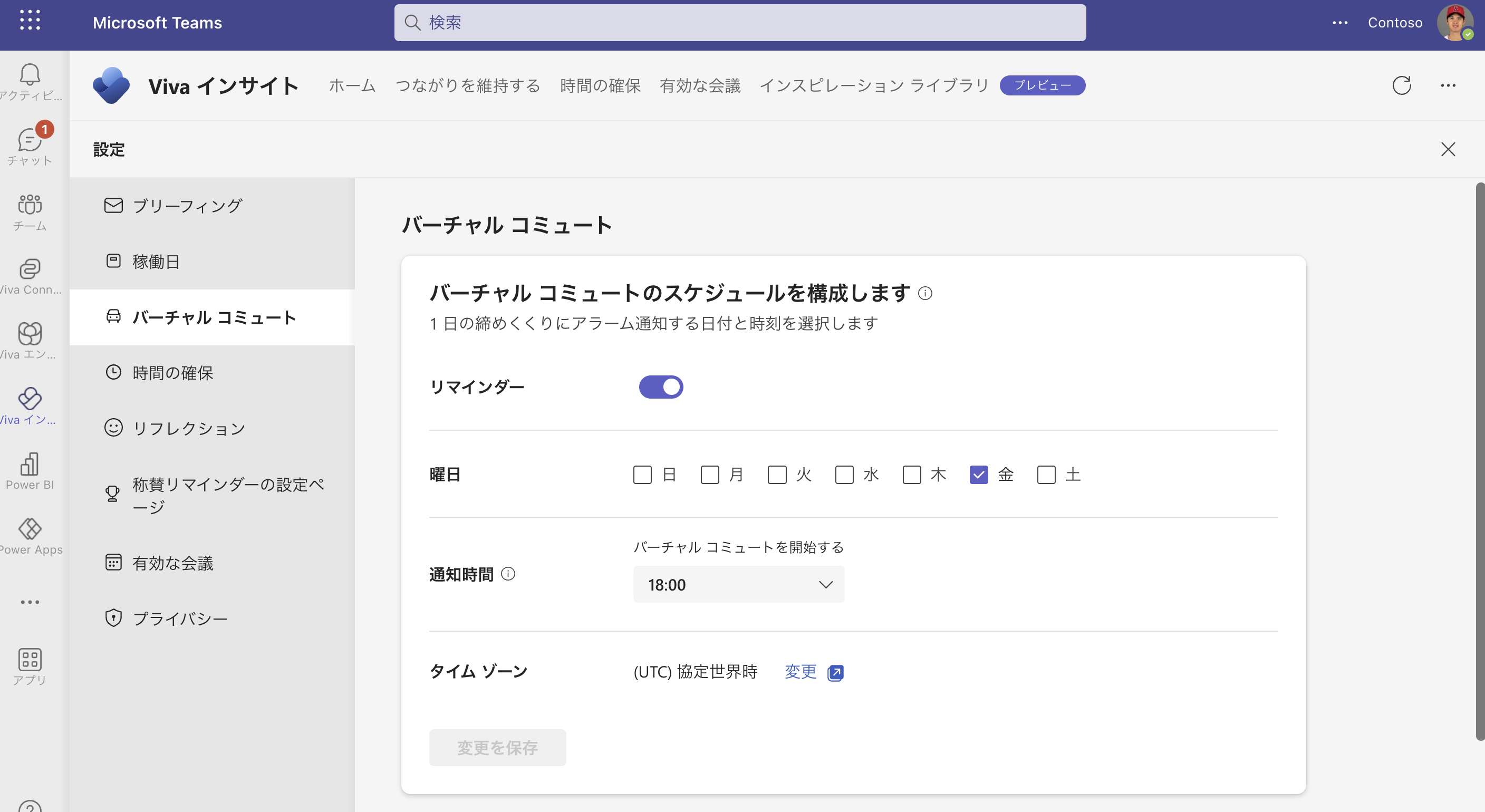Check the 水 (Wednesday) checkbox

coord(844,475)
